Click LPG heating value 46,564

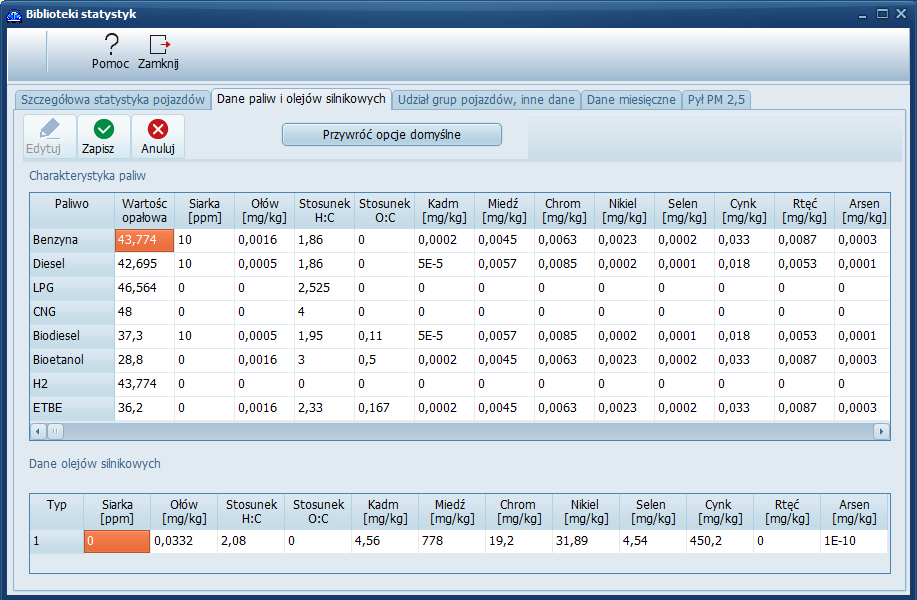click(144, 288)
